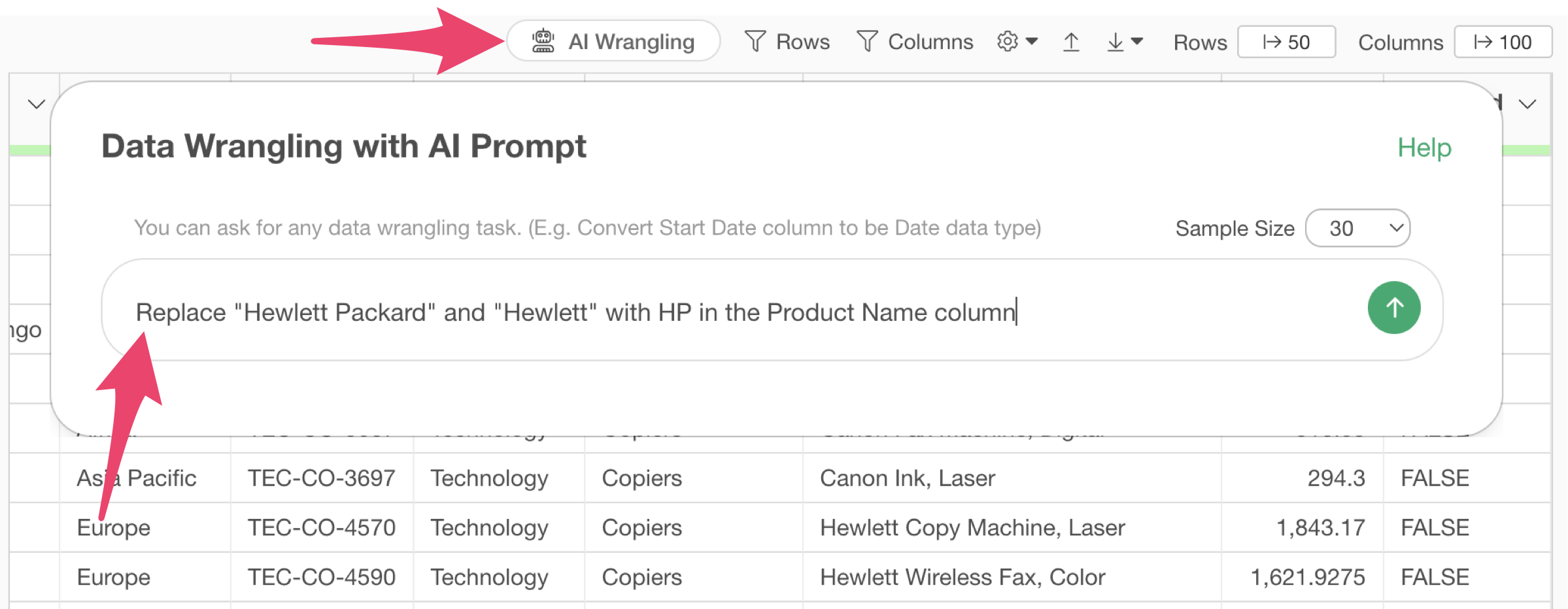Open the AI Wrangling robot button
The image size is (1568, 609).
[x=613, y=41]
